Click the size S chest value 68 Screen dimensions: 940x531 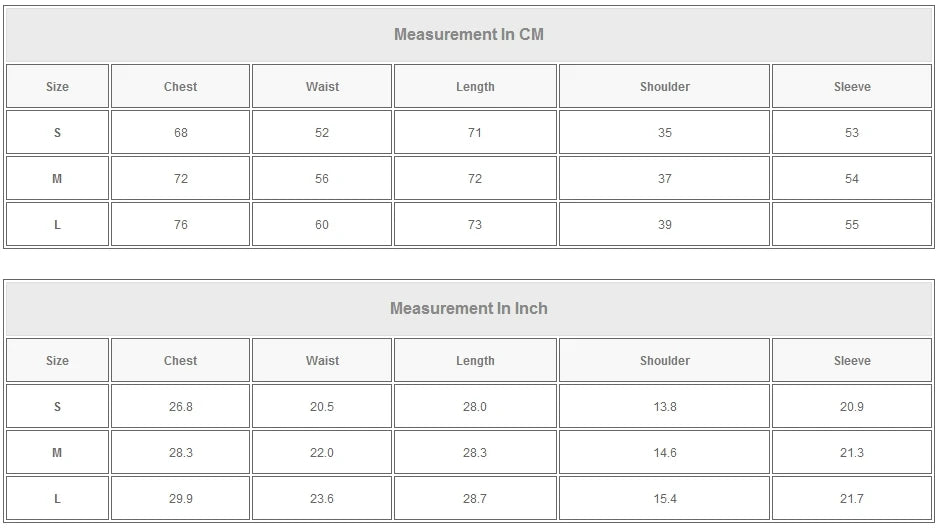point(181,133)
